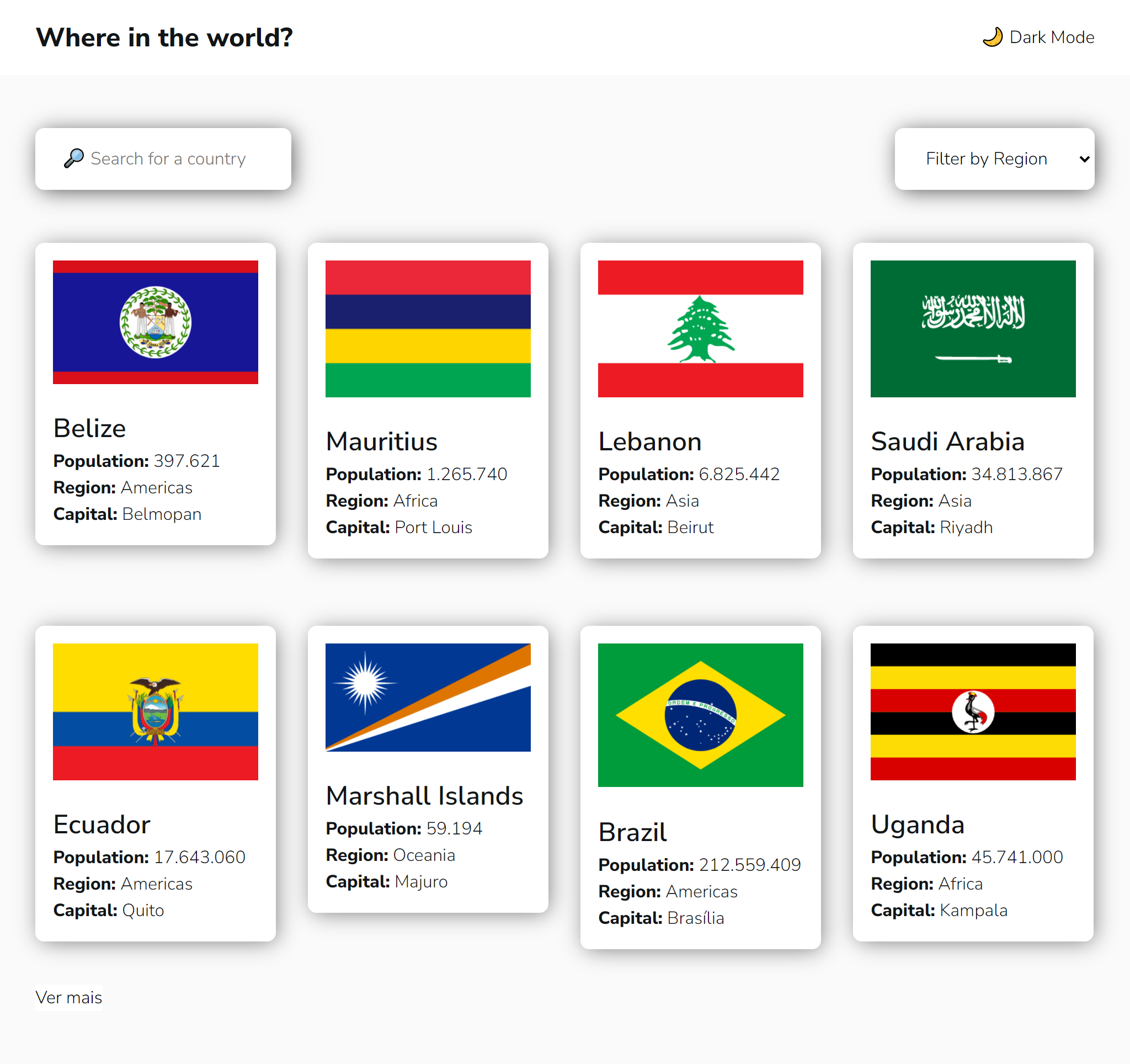Viewport: 1130px width, 1064px height.
Task: Select the Belize flag thumbnail
Action: pos(155,321)
